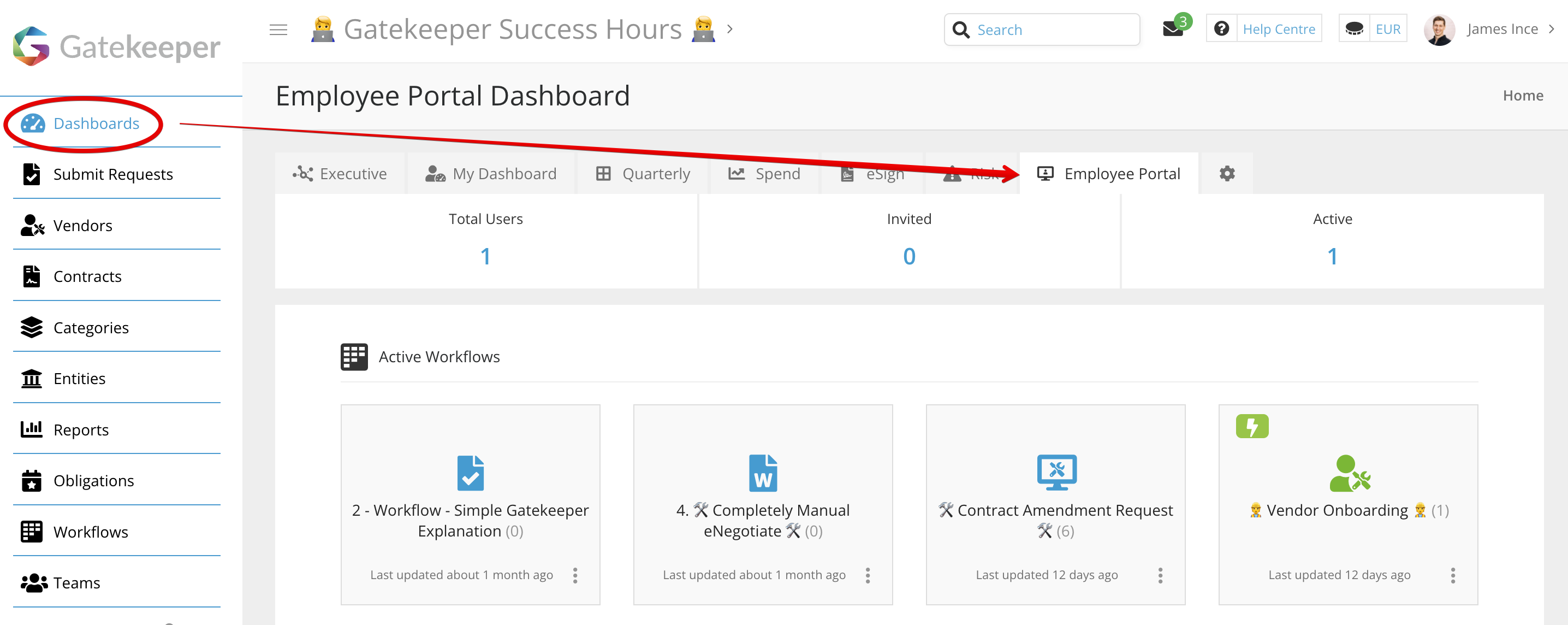Click the Teams people icon

click(33, 583)
